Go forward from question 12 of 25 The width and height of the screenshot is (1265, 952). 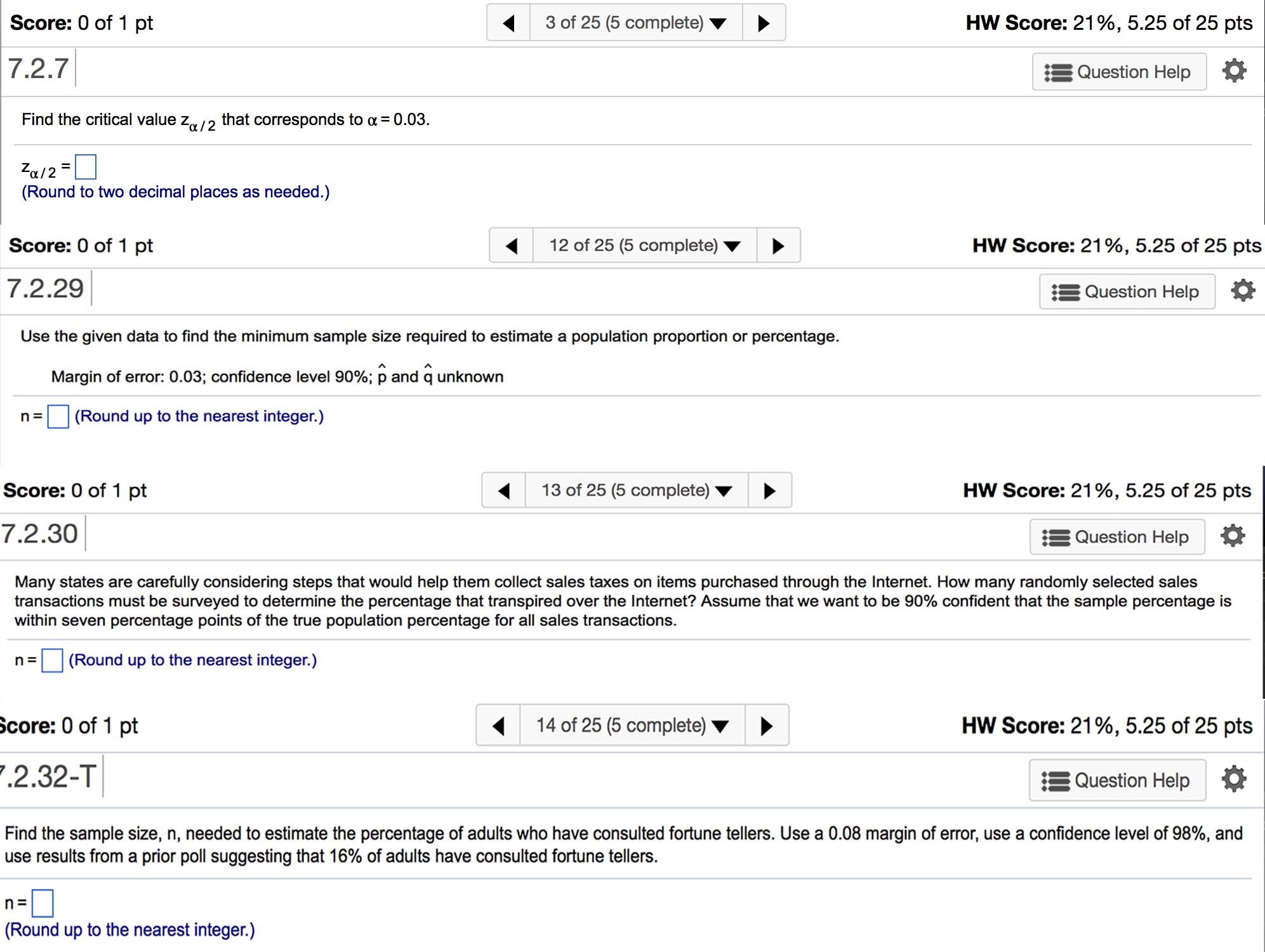[778, 246]
